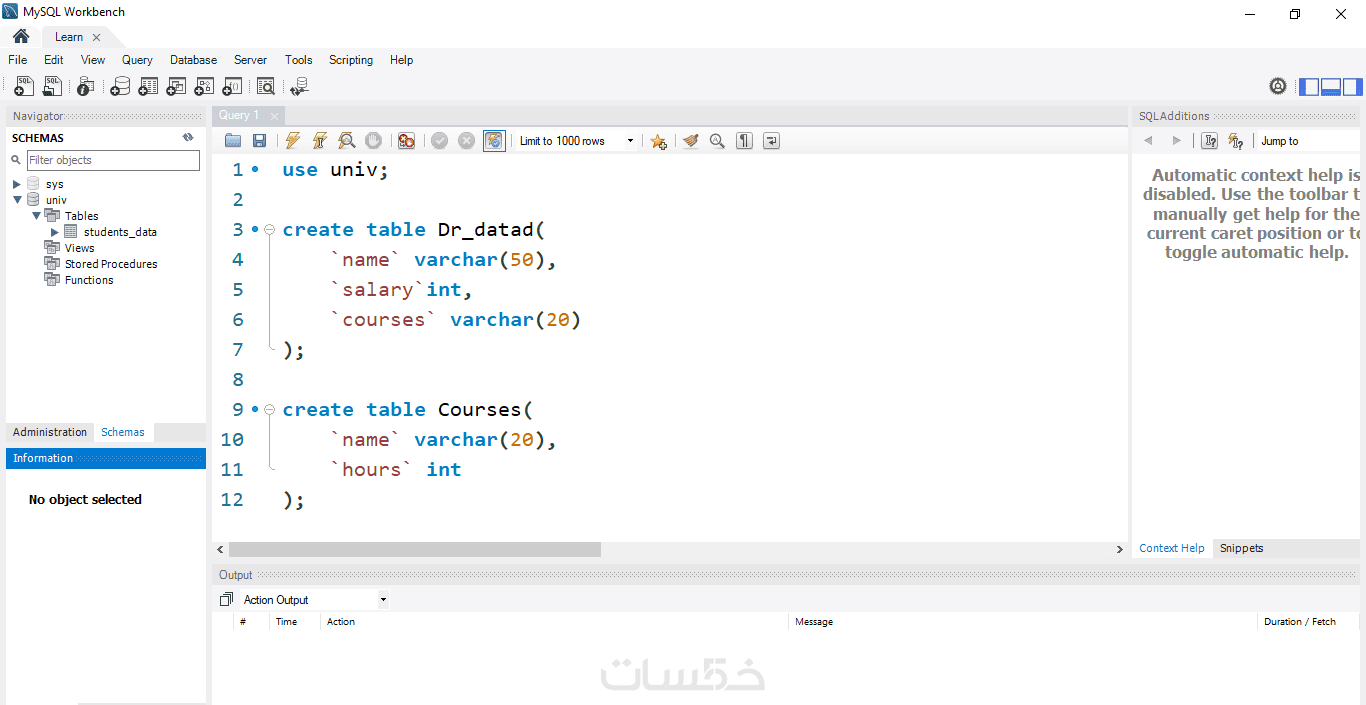Select the Views tree item

coord(79,248)
